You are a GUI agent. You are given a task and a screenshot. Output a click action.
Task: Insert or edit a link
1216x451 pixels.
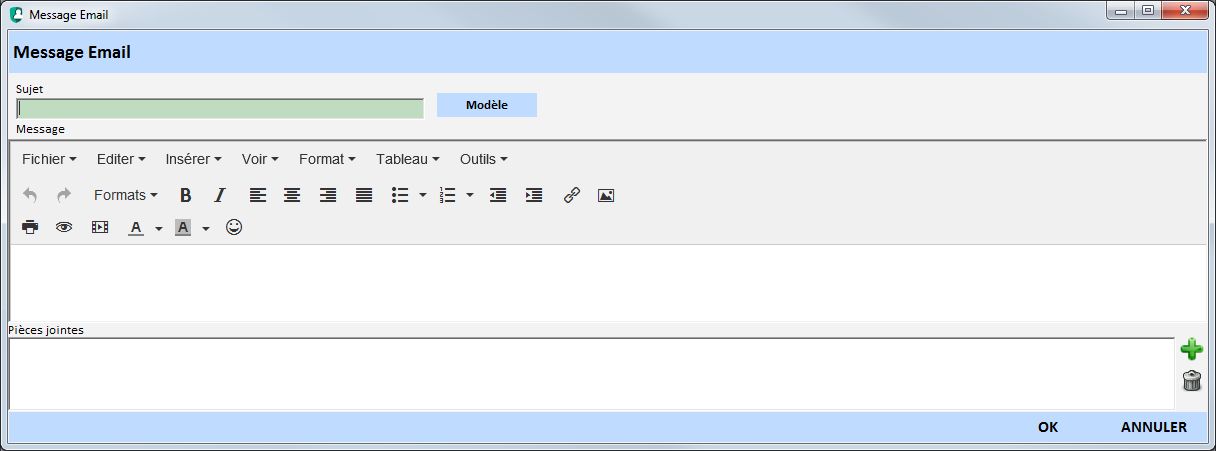click(572, 195)
